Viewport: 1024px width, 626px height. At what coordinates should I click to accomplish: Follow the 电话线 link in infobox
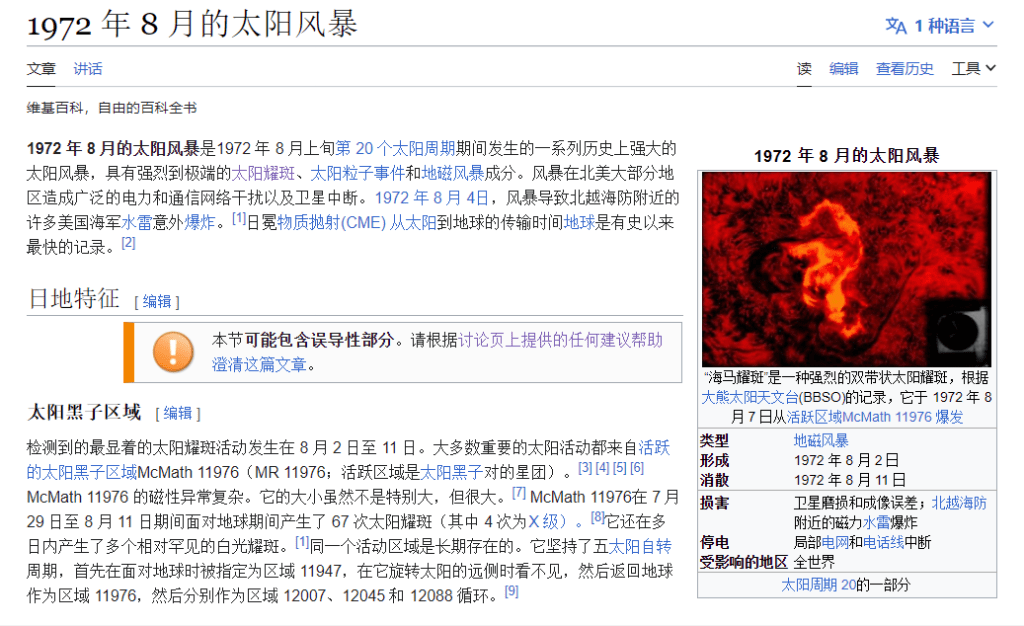pyautogui.click(x=884, y=542)
